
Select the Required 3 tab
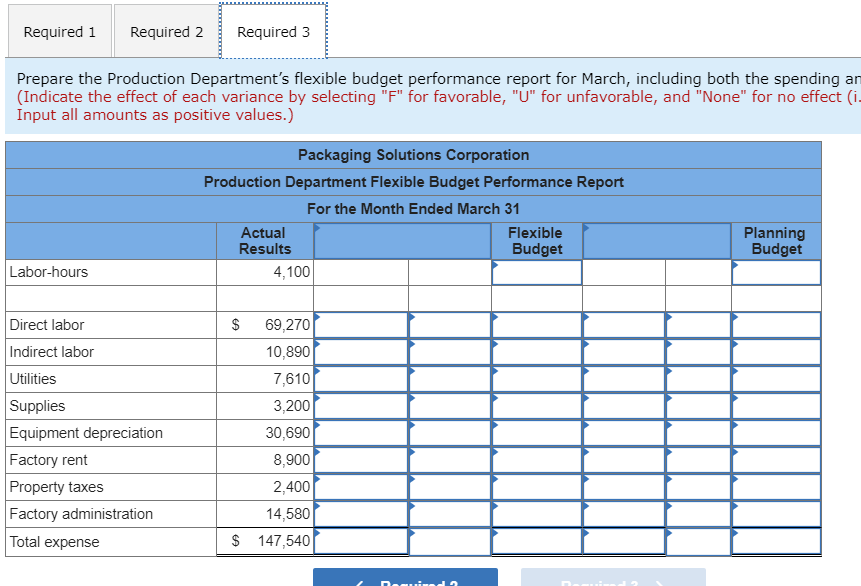pyautogui.click(x=273, y=32)
